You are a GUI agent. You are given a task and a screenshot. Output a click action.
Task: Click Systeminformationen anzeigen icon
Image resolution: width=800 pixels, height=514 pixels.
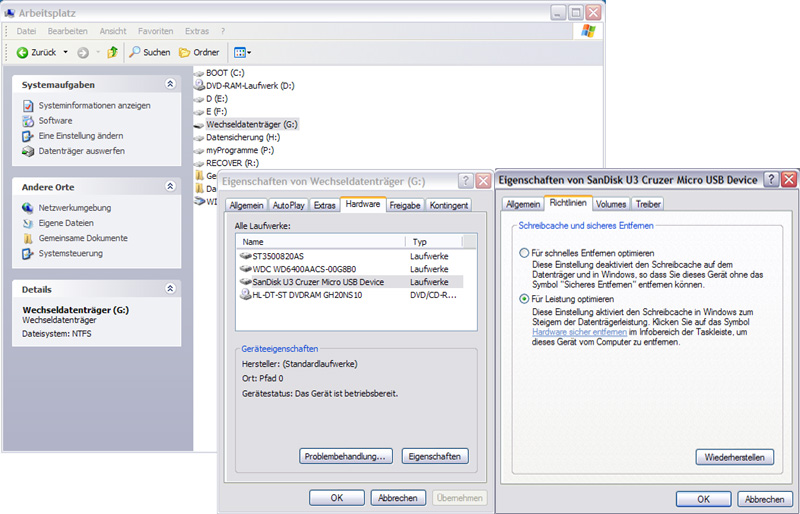coord(28,106)
